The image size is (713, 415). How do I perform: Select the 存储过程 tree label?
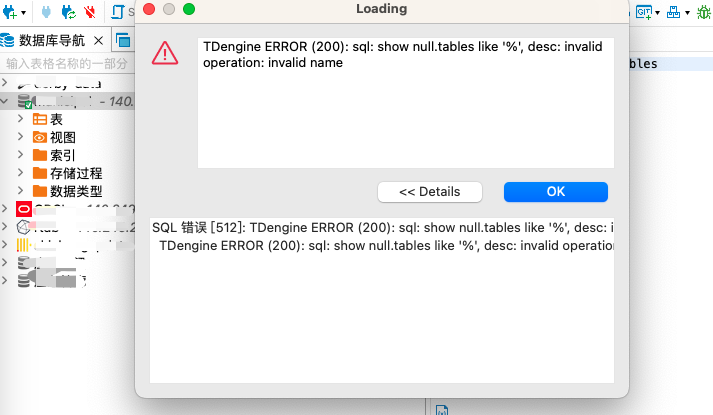click(x=76, y=173)
